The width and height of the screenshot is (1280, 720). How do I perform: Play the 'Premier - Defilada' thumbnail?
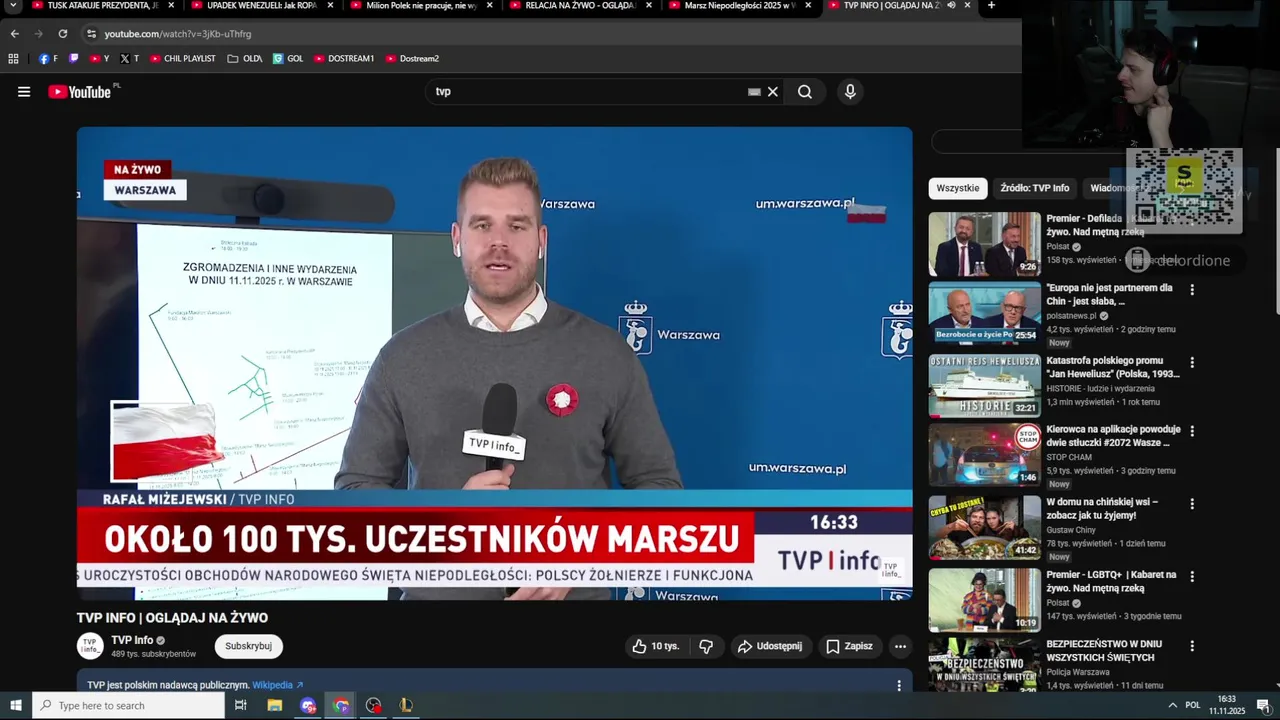[x=984, y=244]
